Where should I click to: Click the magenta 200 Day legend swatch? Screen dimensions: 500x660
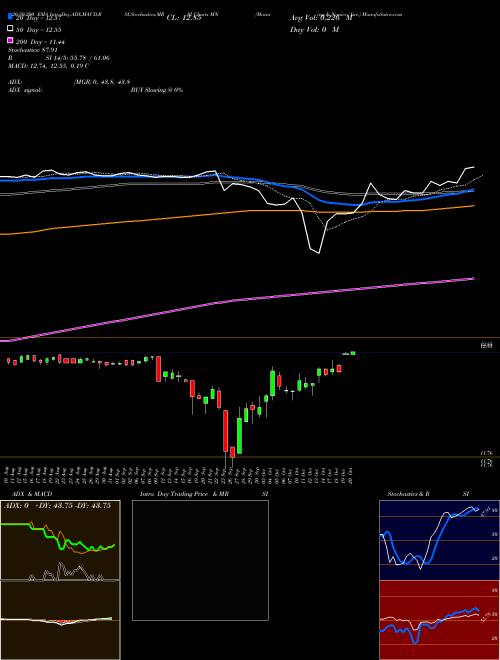10,40
